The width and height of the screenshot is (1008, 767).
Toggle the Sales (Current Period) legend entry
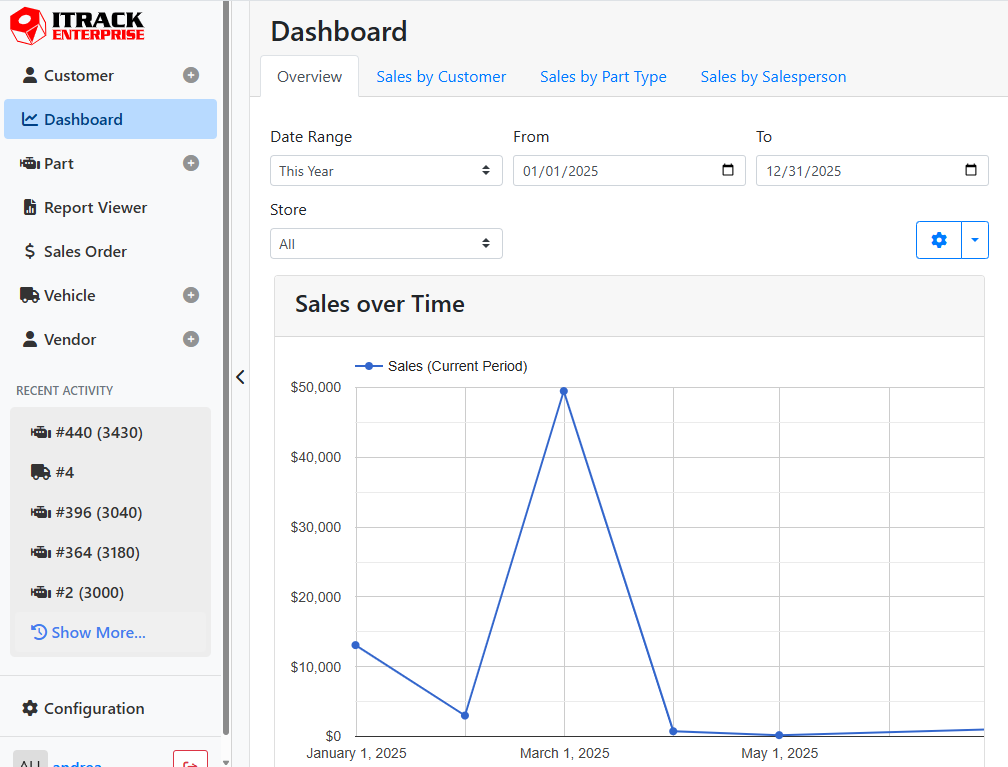(443, 366)
